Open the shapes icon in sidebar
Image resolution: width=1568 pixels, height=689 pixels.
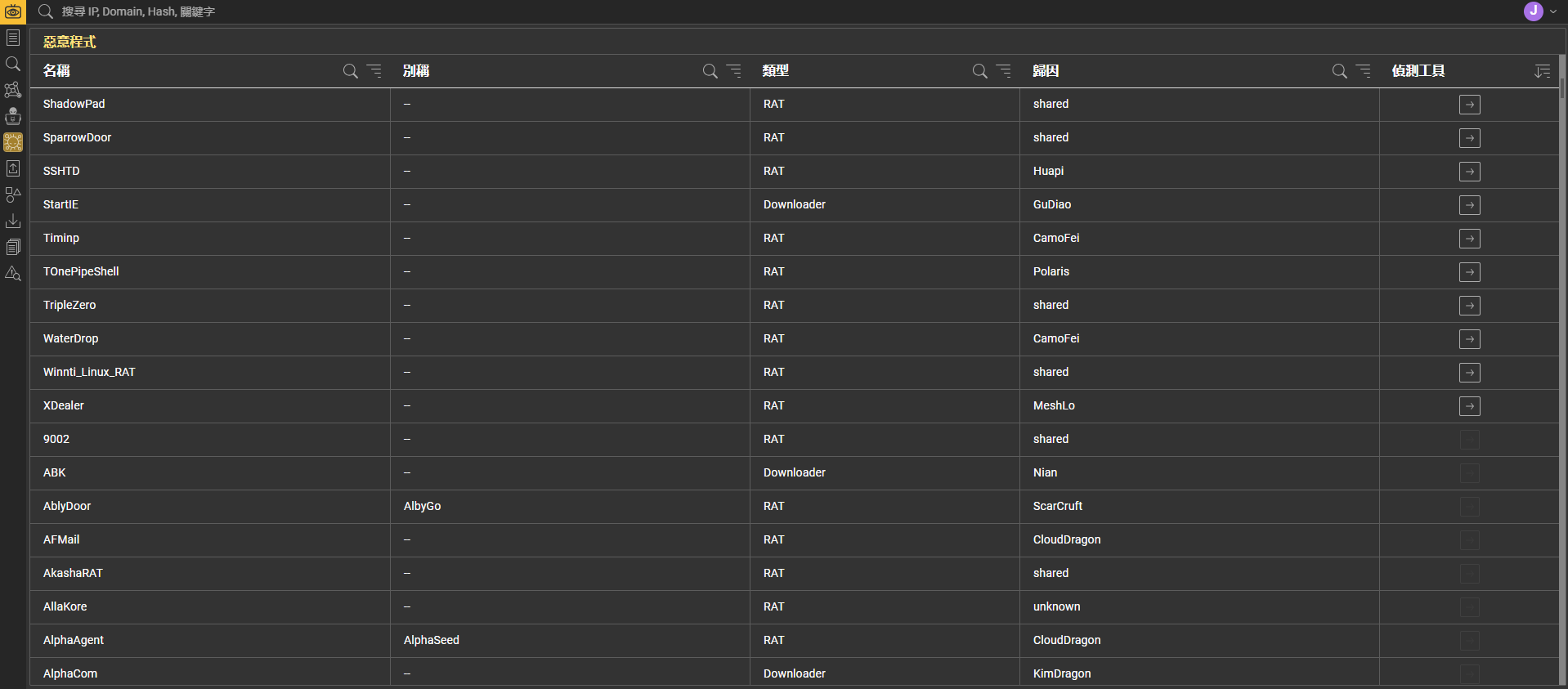(13, 195)
